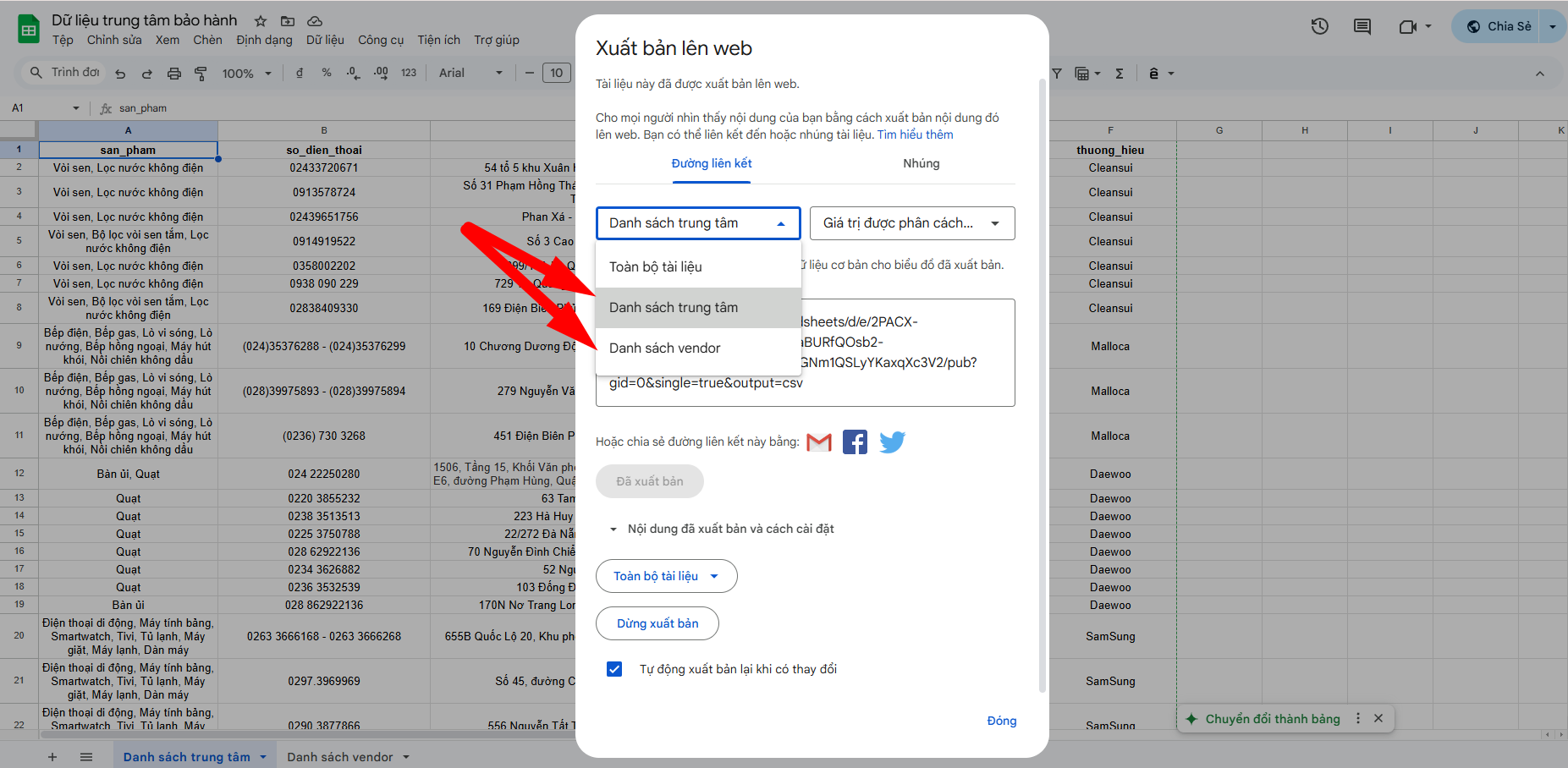Viewport: 1568px width, 768px height.
Task: Open Danh sách vendor tab menu arrow
Action: (406, 757)
